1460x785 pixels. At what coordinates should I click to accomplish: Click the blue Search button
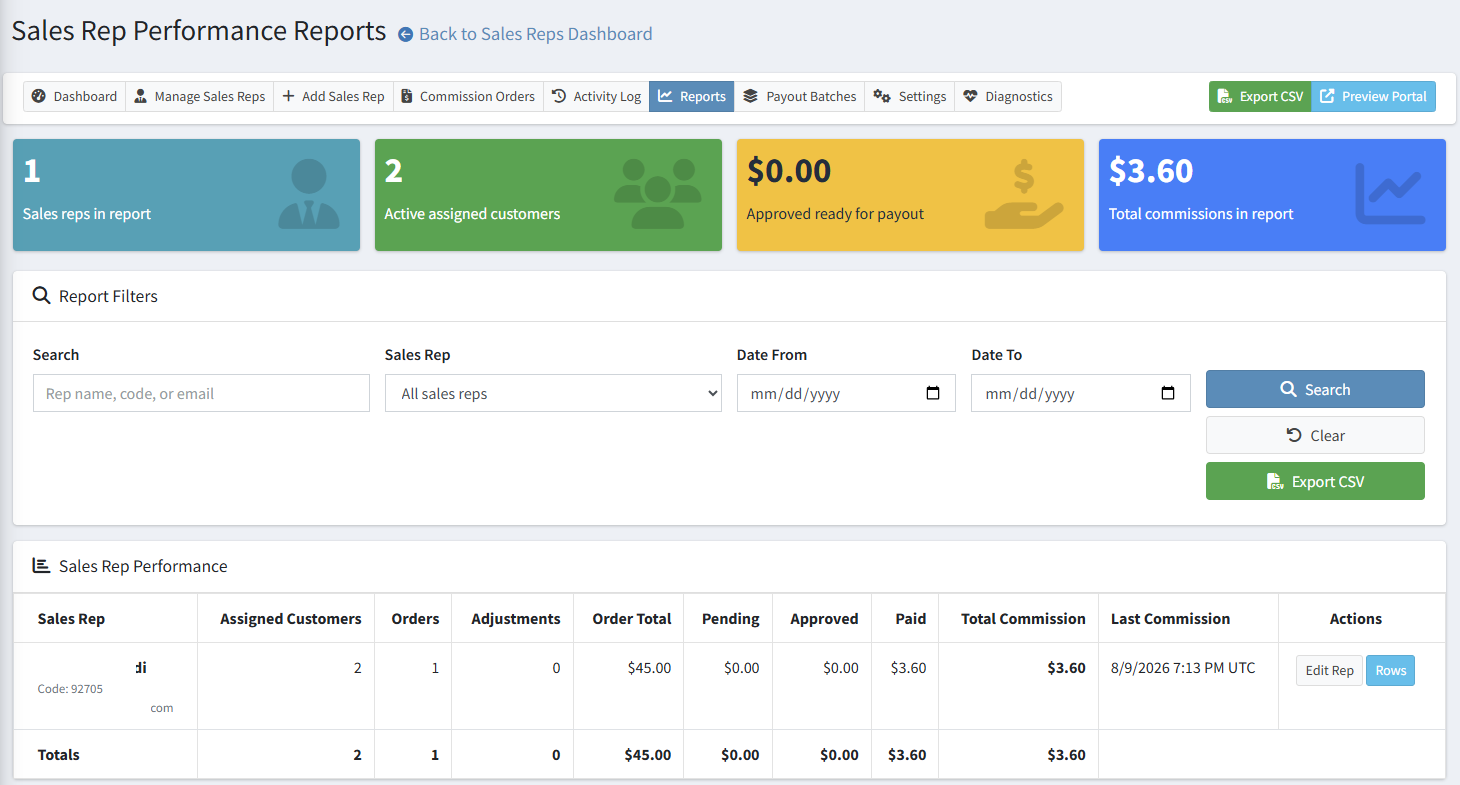tap(1315, 389)
